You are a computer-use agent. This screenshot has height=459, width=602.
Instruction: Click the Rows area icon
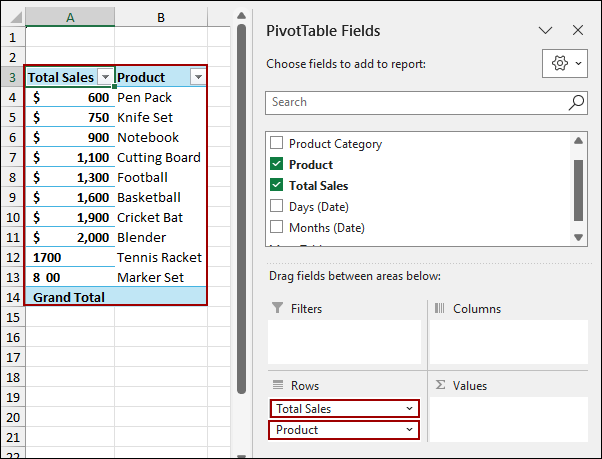pos(278,385)
